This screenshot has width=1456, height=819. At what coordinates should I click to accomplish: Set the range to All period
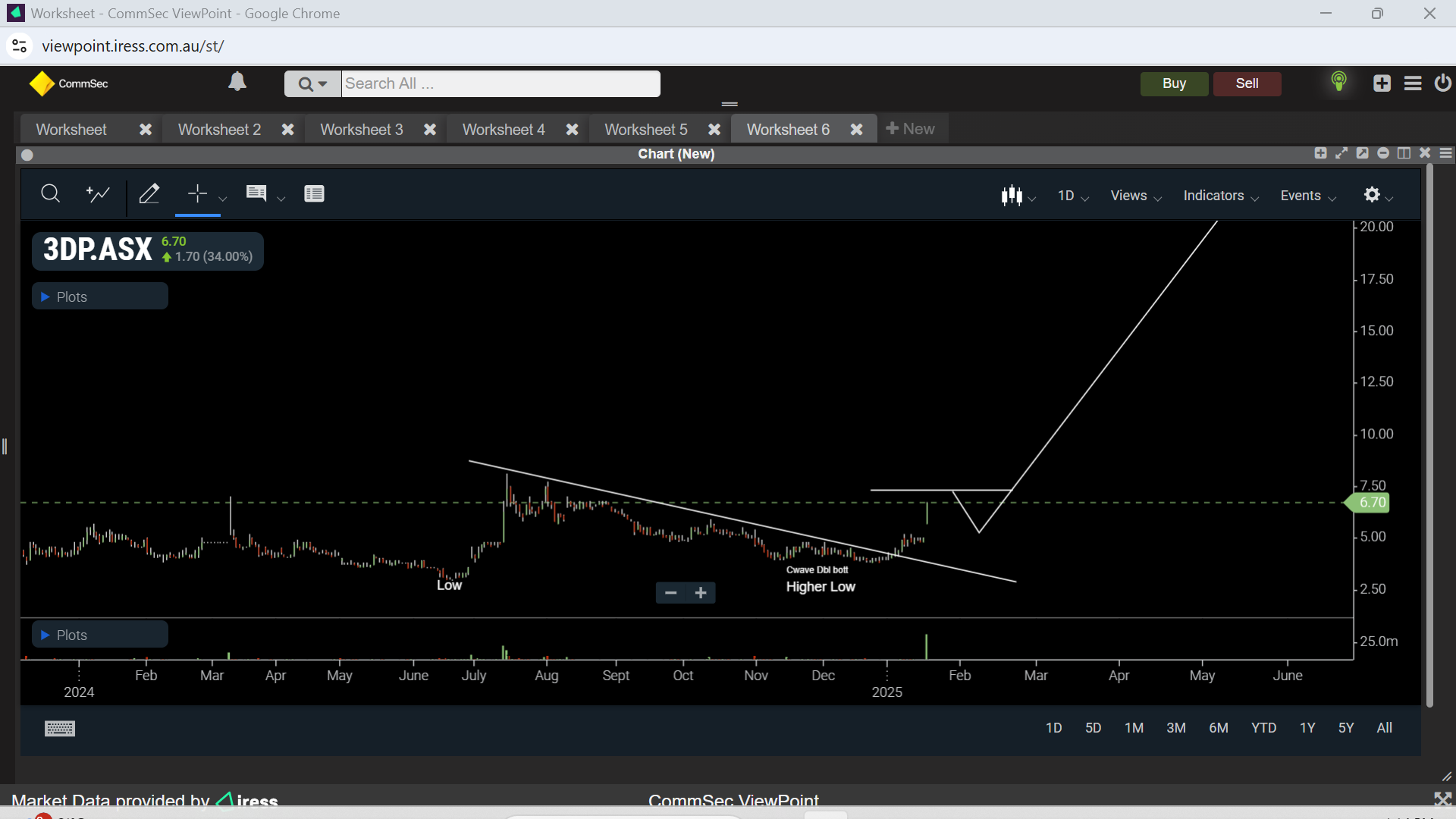pyautogui.click(x=1384, y=728)
